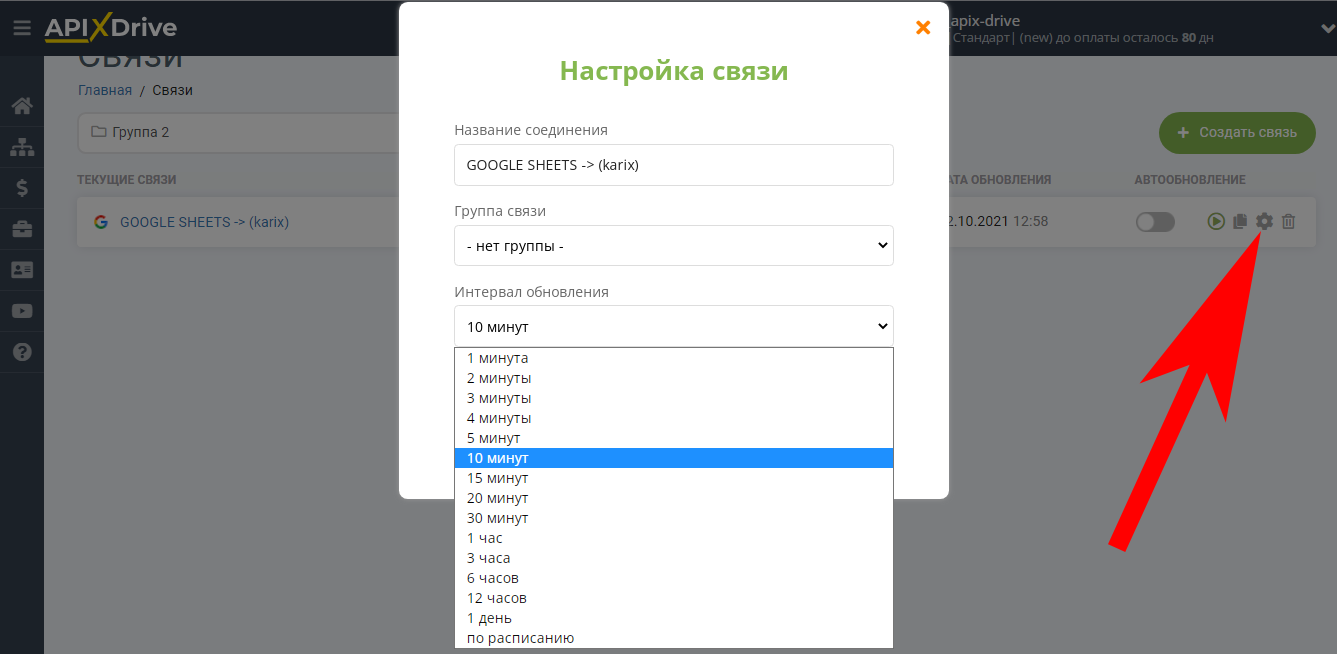Select the 1 минута option
The width and height of the screenshot is (1337, 654).
click(x=673, y=358)
